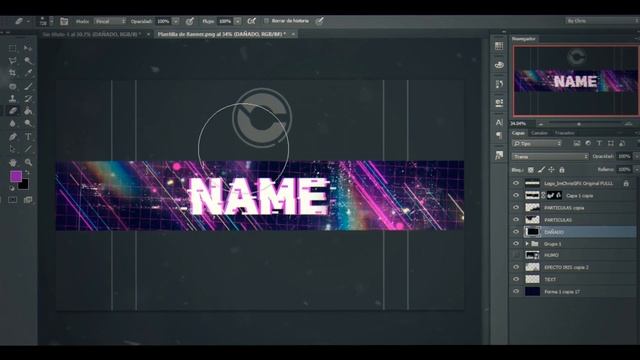Viewport: 640px width, 360px height.
Task: Select the Blur drop tool
Action: 13,124
